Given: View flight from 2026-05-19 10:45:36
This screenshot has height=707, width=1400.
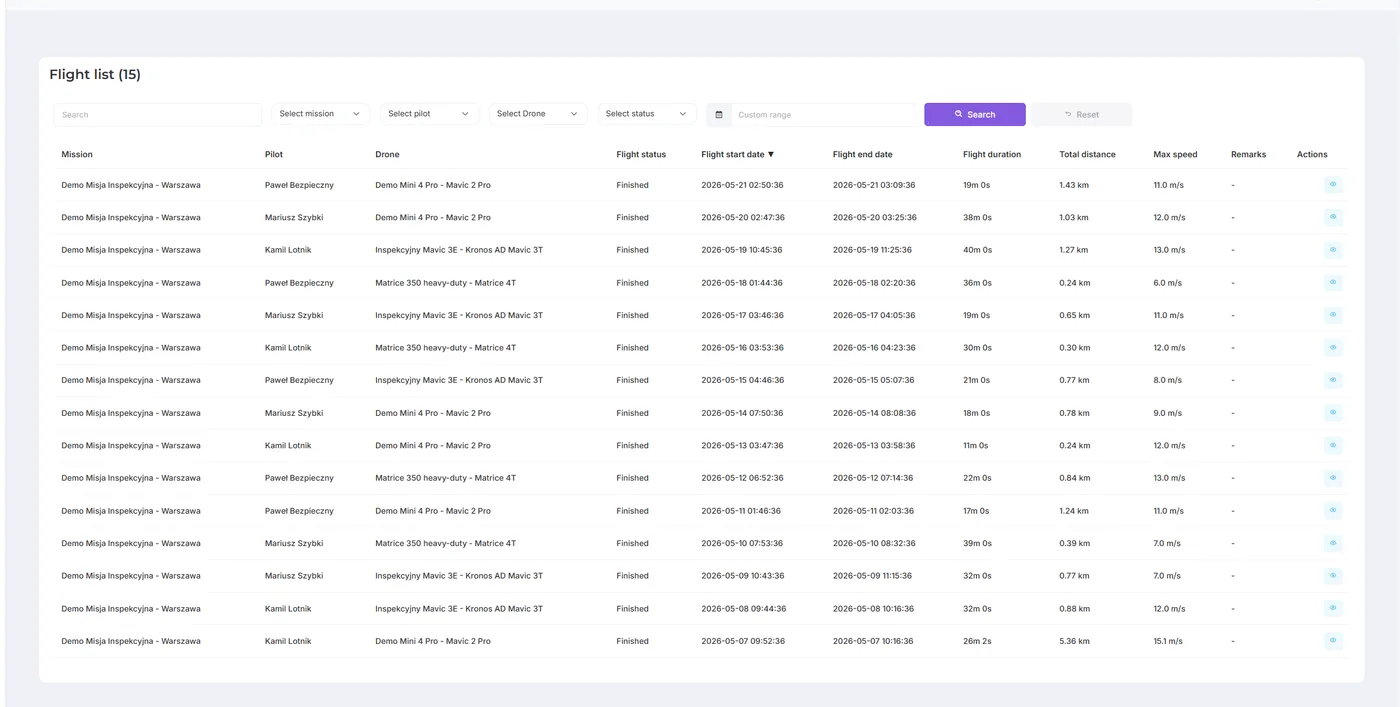Looking at the screenshot, I should click(x=1333, y=250).
